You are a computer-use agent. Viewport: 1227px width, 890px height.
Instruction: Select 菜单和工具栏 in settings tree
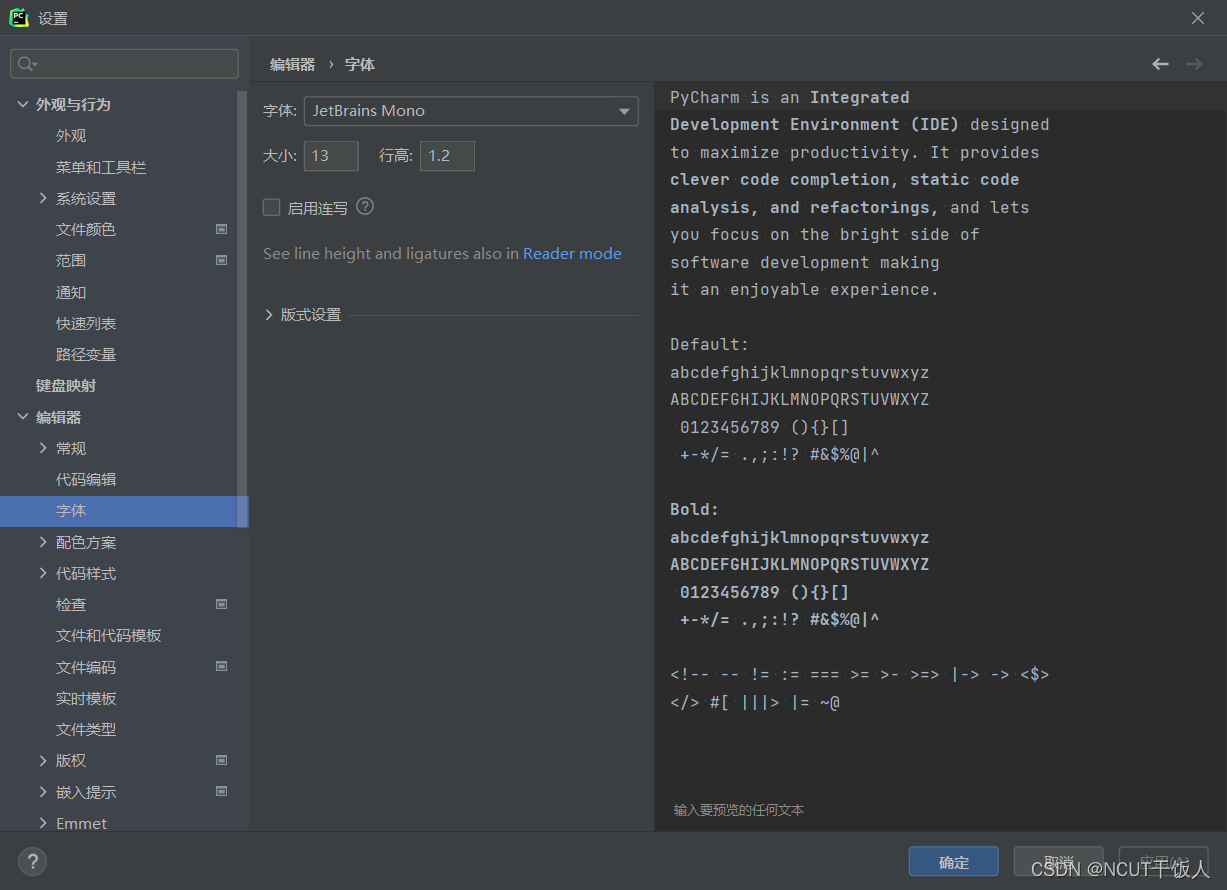(101, 167)
